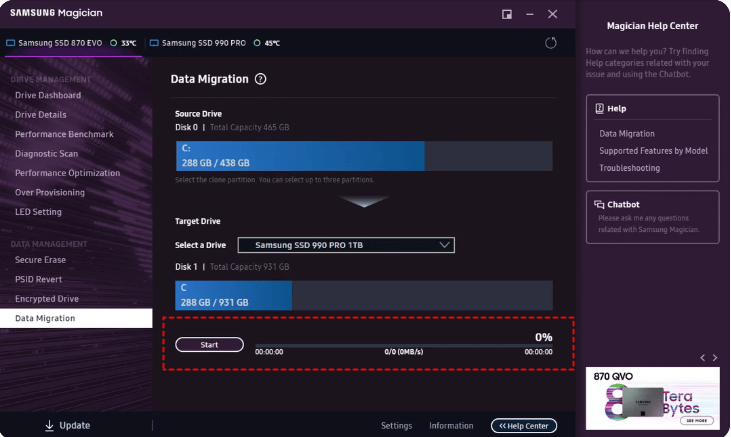The height and width of the screenshot is (437, 731).
Task: Click the Samsung SSD 870 EVO drive icon
Action: click(10, 43)
